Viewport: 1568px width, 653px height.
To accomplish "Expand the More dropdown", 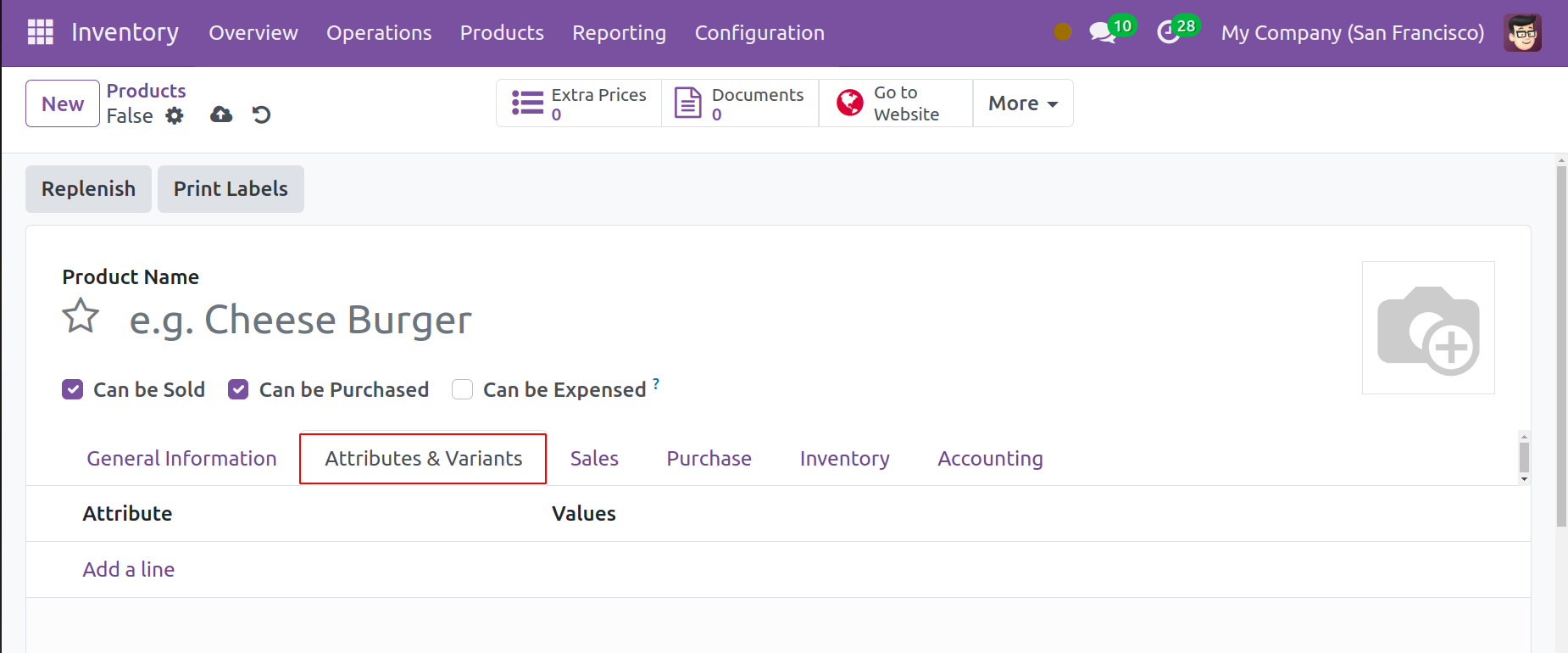I will click(x=1022, y=103).
